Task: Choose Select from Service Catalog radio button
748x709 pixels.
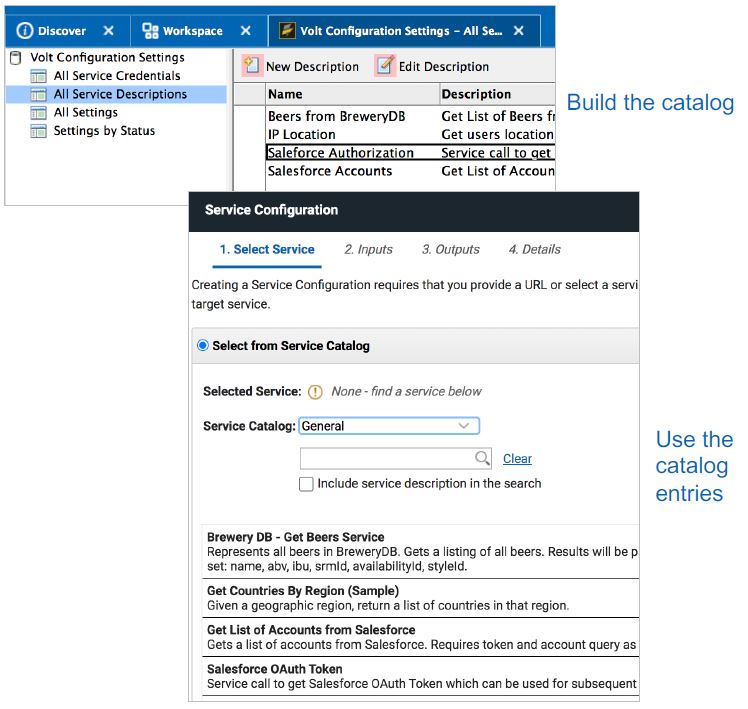Action: (x=203, y=345)
